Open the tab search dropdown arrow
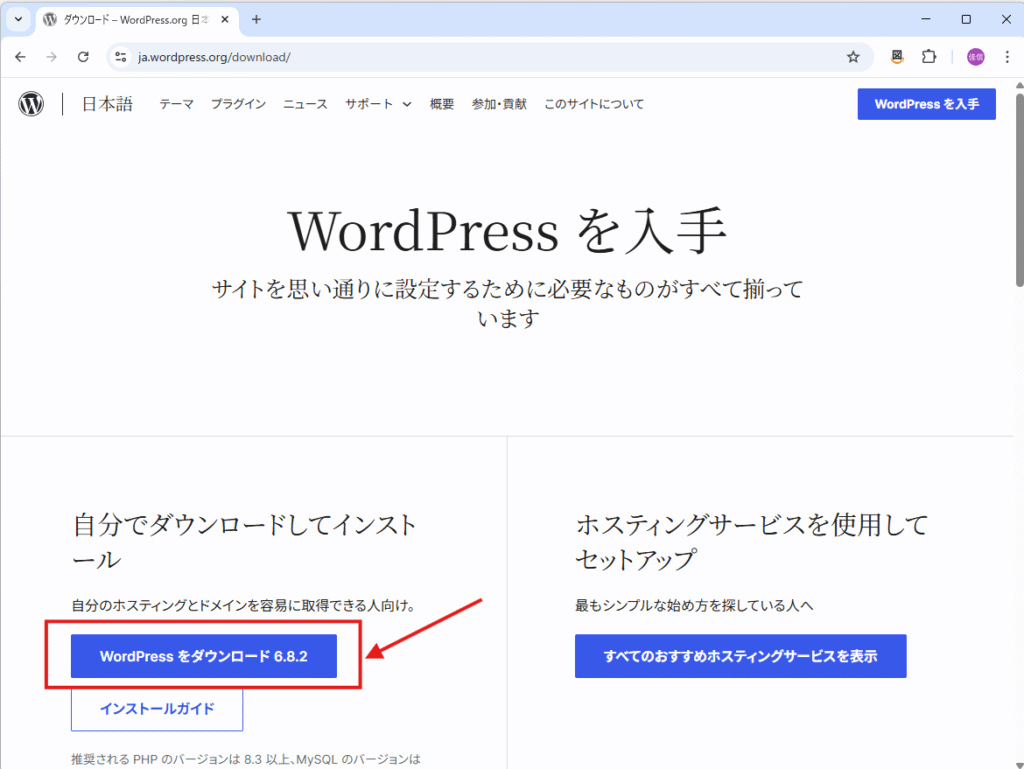Screen dimensions: 1024x769 pos(18,20)
